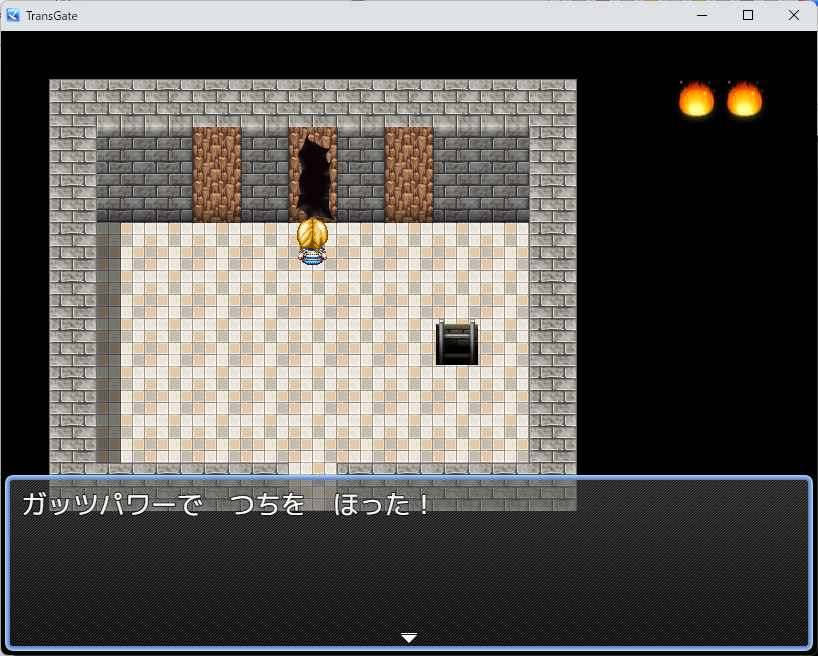Click the TransGate window title text
The height and width of the screenshot is (656, 818).
point(52,16)
